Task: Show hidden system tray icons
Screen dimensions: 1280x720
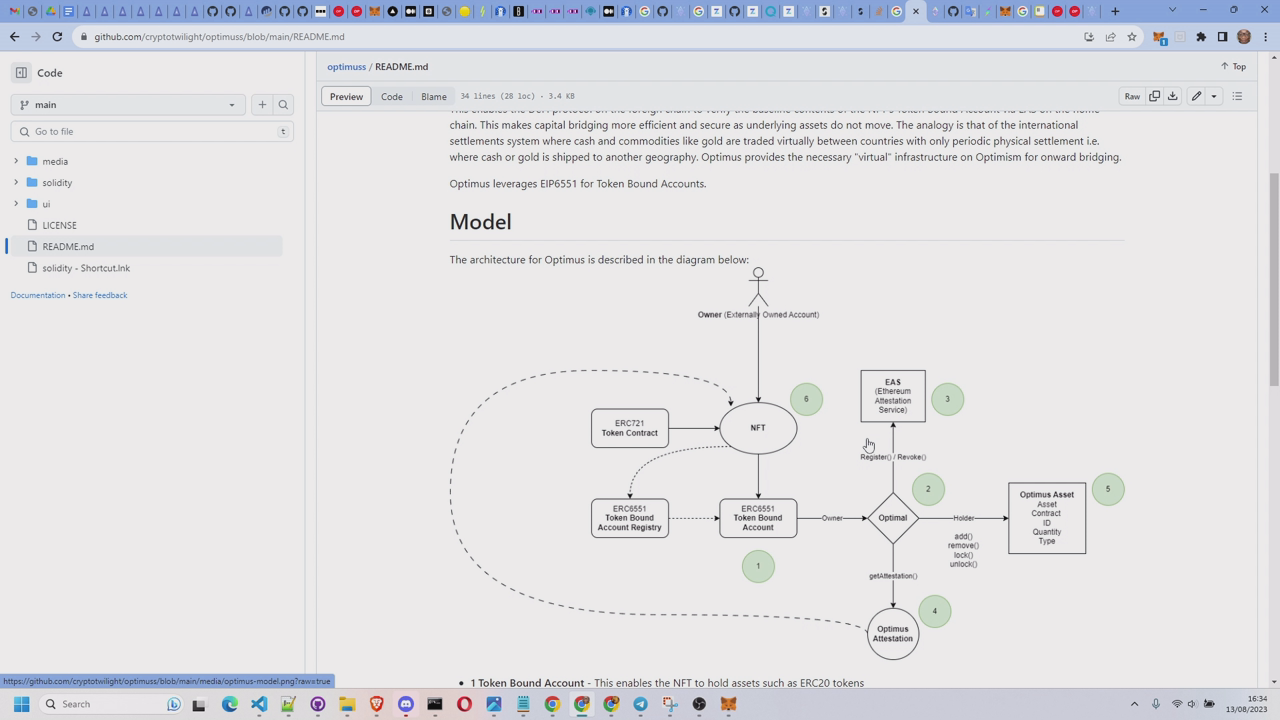Action: click(x=1134, y=704)
